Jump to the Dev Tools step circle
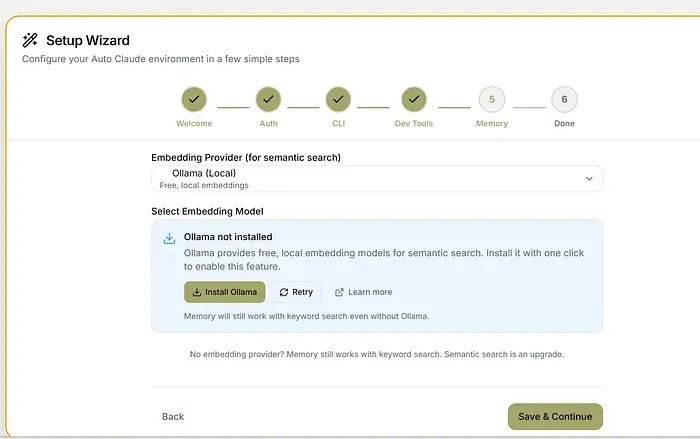 (x=414, y=100)
